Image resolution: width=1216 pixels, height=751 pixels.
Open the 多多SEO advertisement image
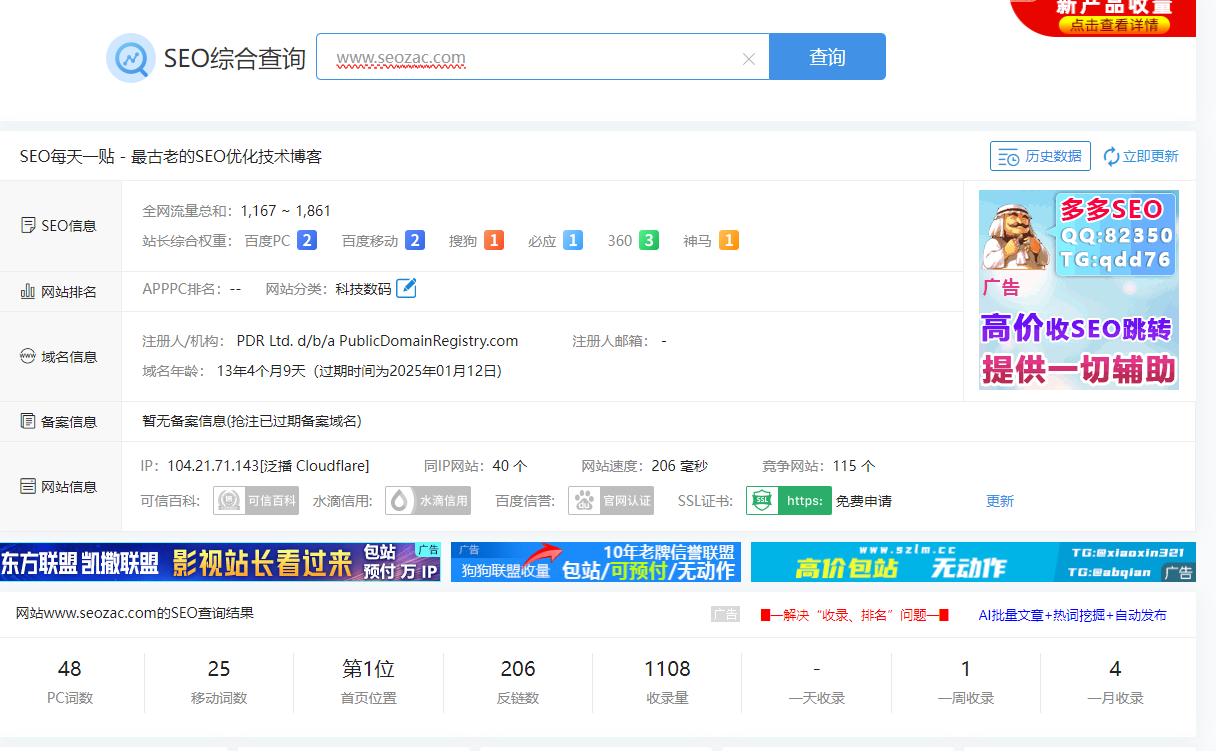point(1079,290)
